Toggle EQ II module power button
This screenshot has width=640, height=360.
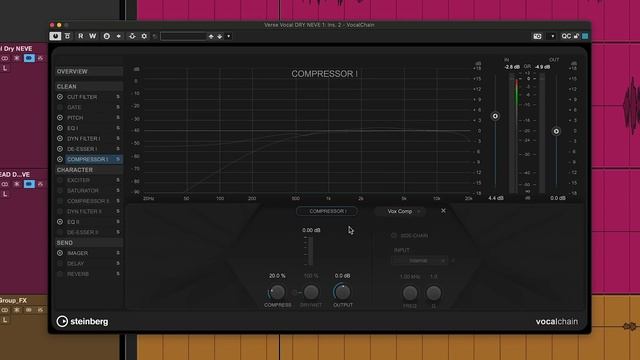tap(60, 222)
